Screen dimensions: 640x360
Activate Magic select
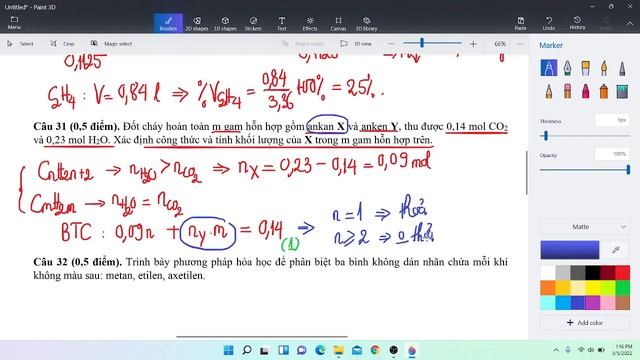pos(111,44)
